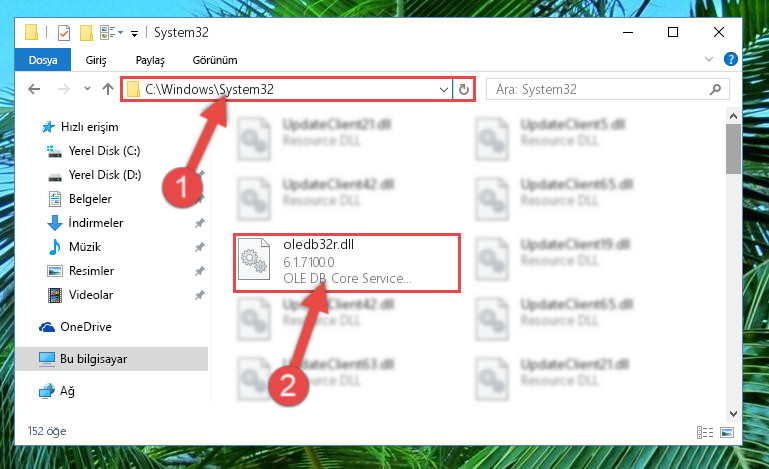Click the New folder quick access icon
This screenshot has height=469, width=769.
(x=86, y=33)
